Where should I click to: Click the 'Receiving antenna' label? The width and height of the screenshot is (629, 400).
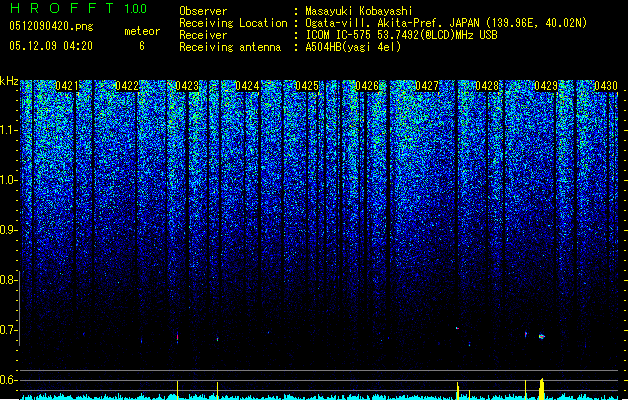tap(230, 47)
